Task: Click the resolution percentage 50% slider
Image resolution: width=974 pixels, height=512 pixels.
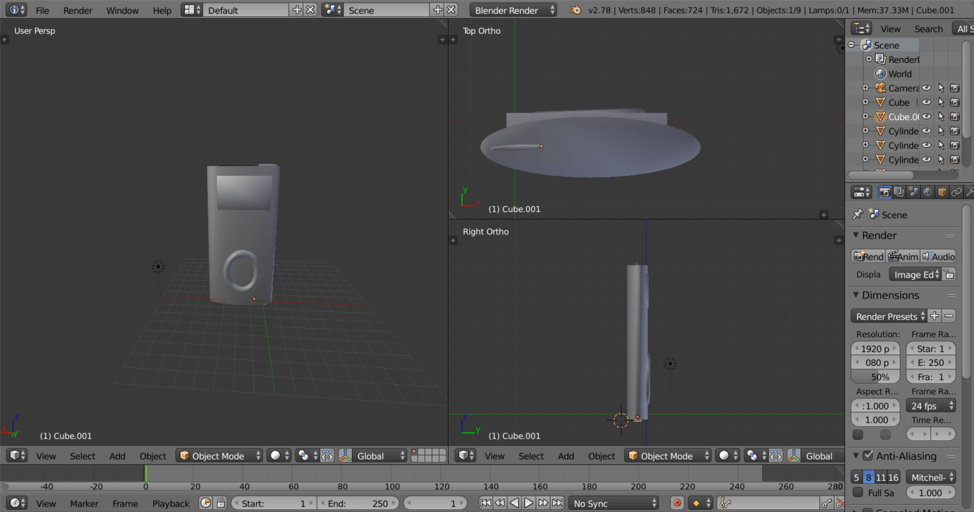Action: pos(875,377)
